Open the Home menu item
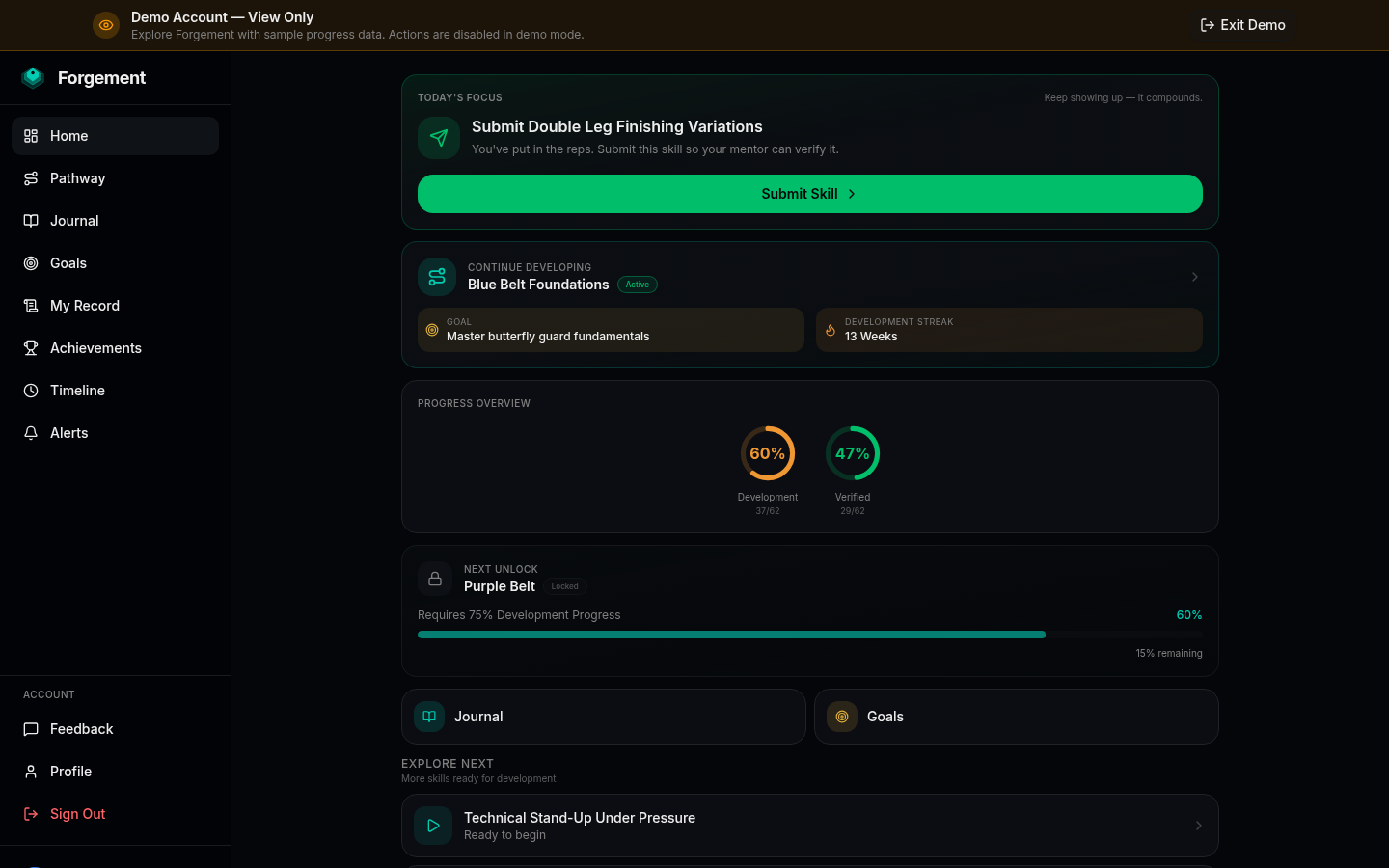 click(115, 136)
